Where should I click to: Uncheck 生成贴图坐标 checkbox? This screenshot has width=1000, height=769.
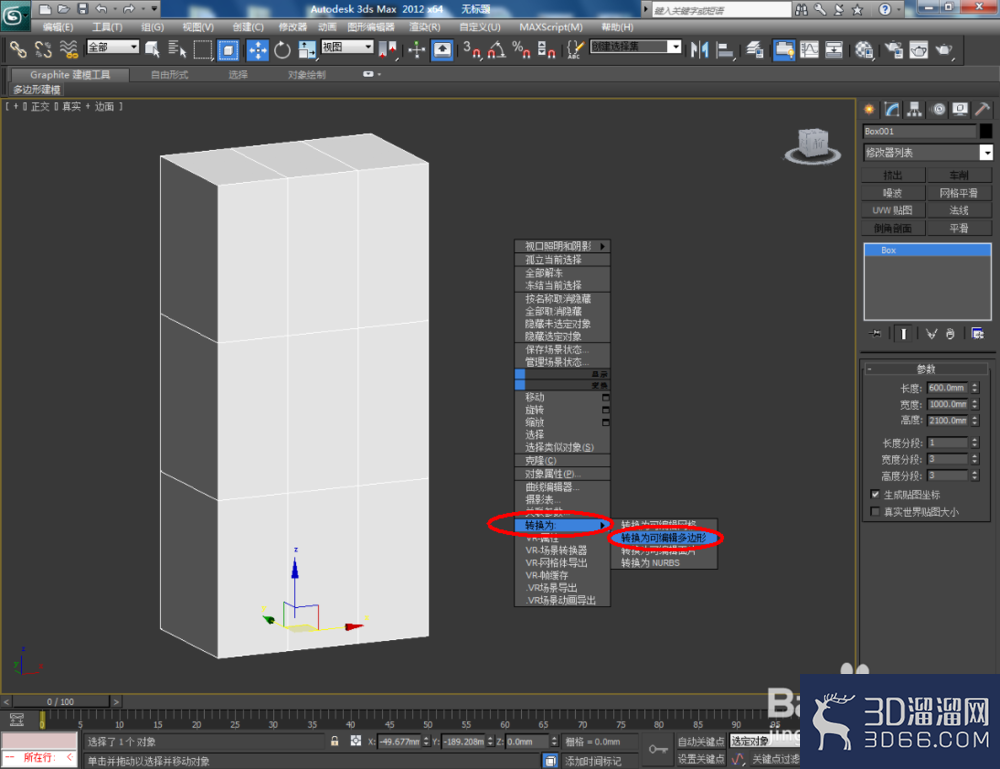(875, 494)
